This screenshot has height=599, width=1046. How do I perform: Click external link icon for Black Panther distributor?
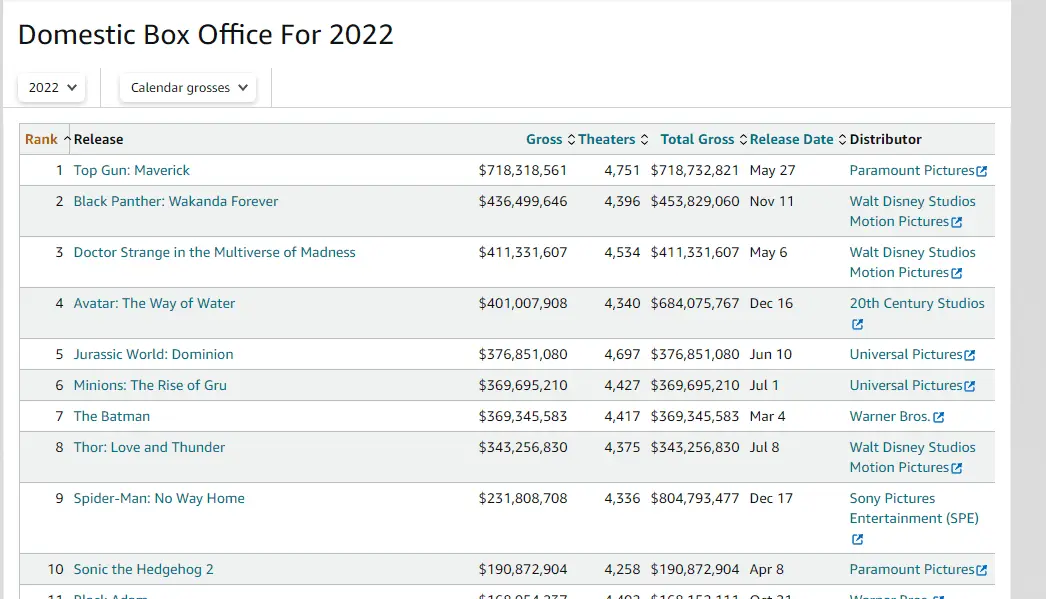[x=957, y=222]
